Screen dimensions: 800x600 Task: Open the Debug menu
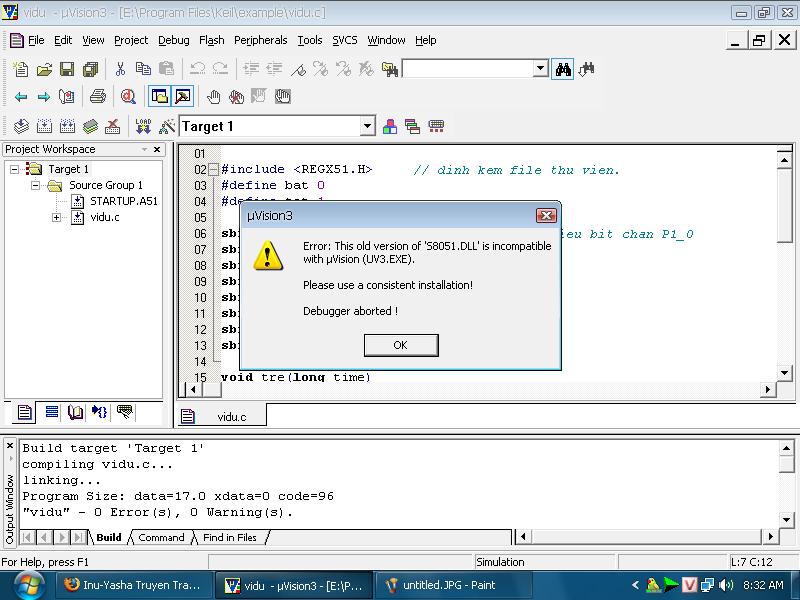173,40
